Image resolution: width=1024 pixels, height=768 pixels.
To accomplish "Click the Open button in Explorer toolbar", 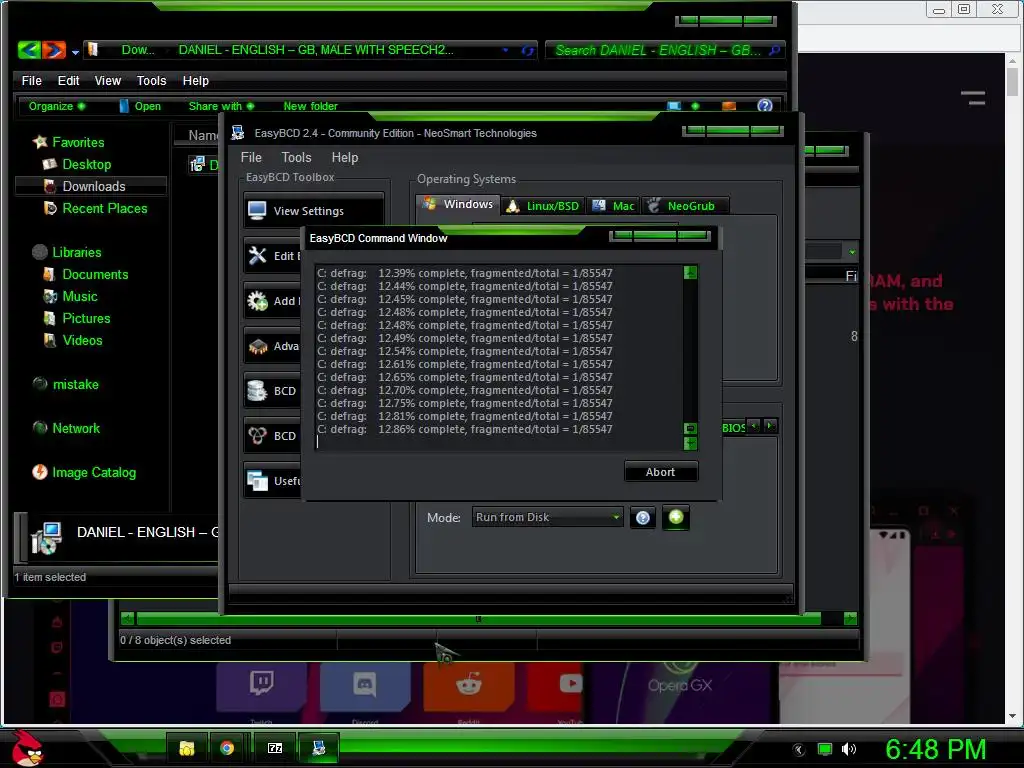I will (140, 106).
